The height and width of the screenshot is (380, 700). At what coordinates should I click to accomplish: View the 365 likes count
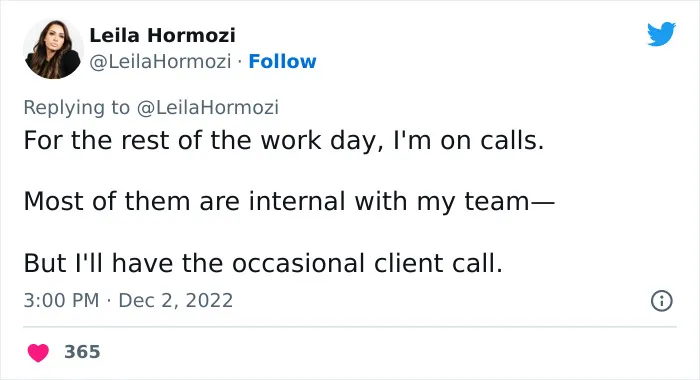(82, 352)
